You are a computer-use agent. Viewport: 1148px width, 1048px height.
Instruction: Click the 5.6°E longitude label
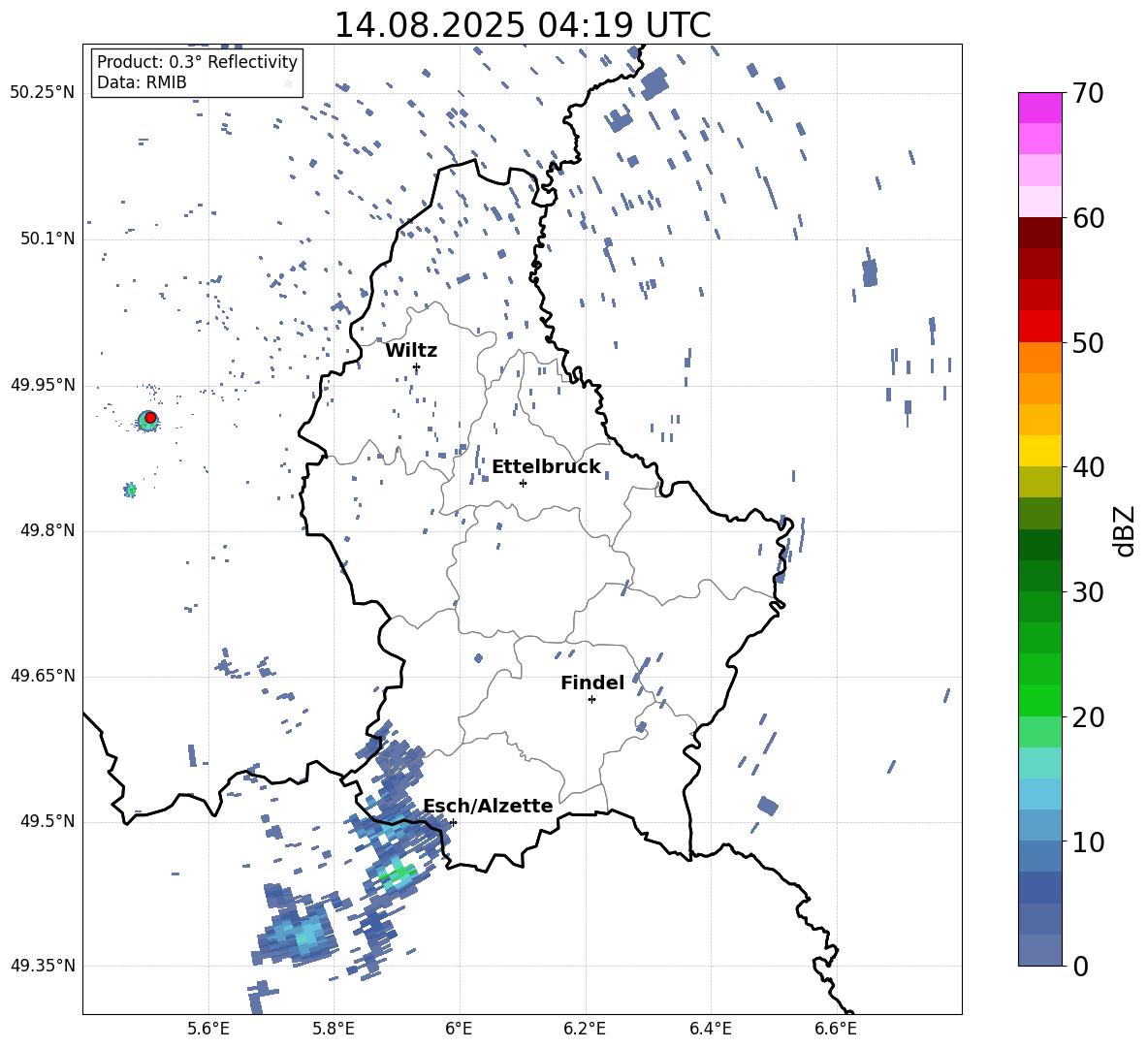tap(208, 1029)
